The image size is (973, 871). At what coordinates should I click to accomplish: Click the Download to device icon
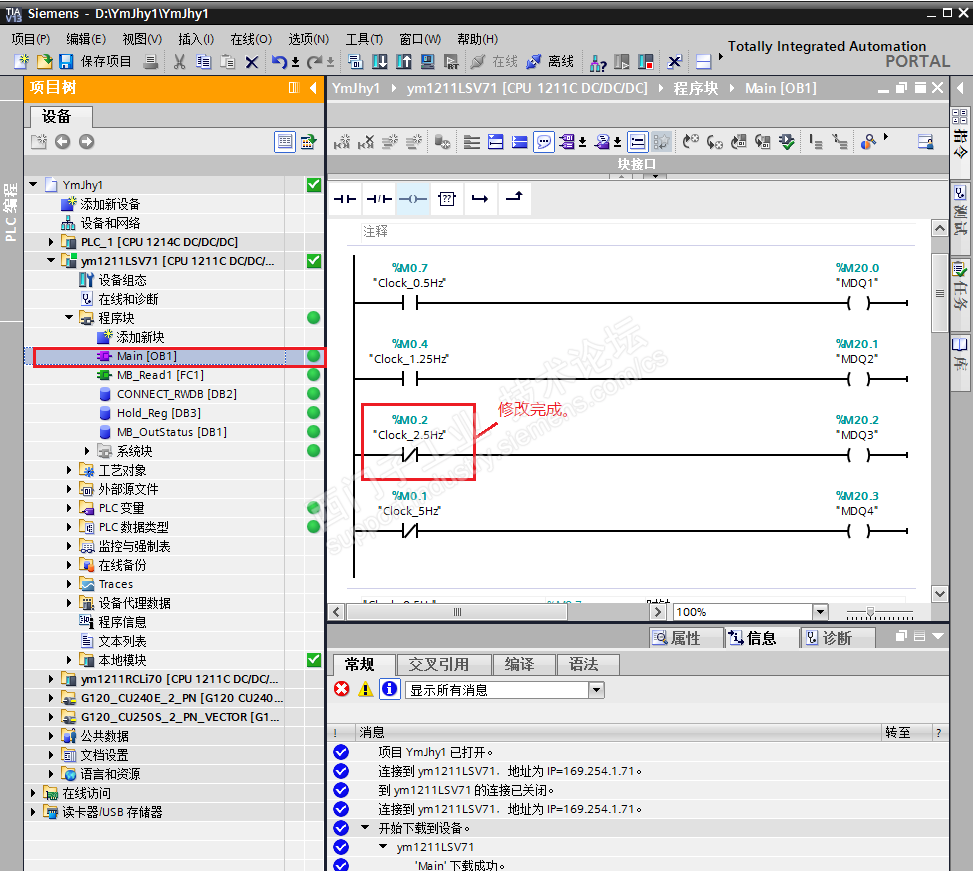pos(380,61)
